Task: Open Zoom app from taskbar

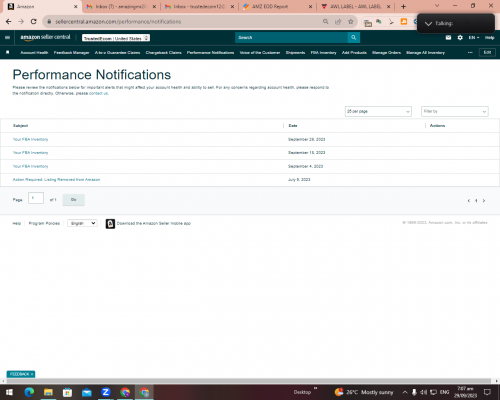Action: [106, 392]
